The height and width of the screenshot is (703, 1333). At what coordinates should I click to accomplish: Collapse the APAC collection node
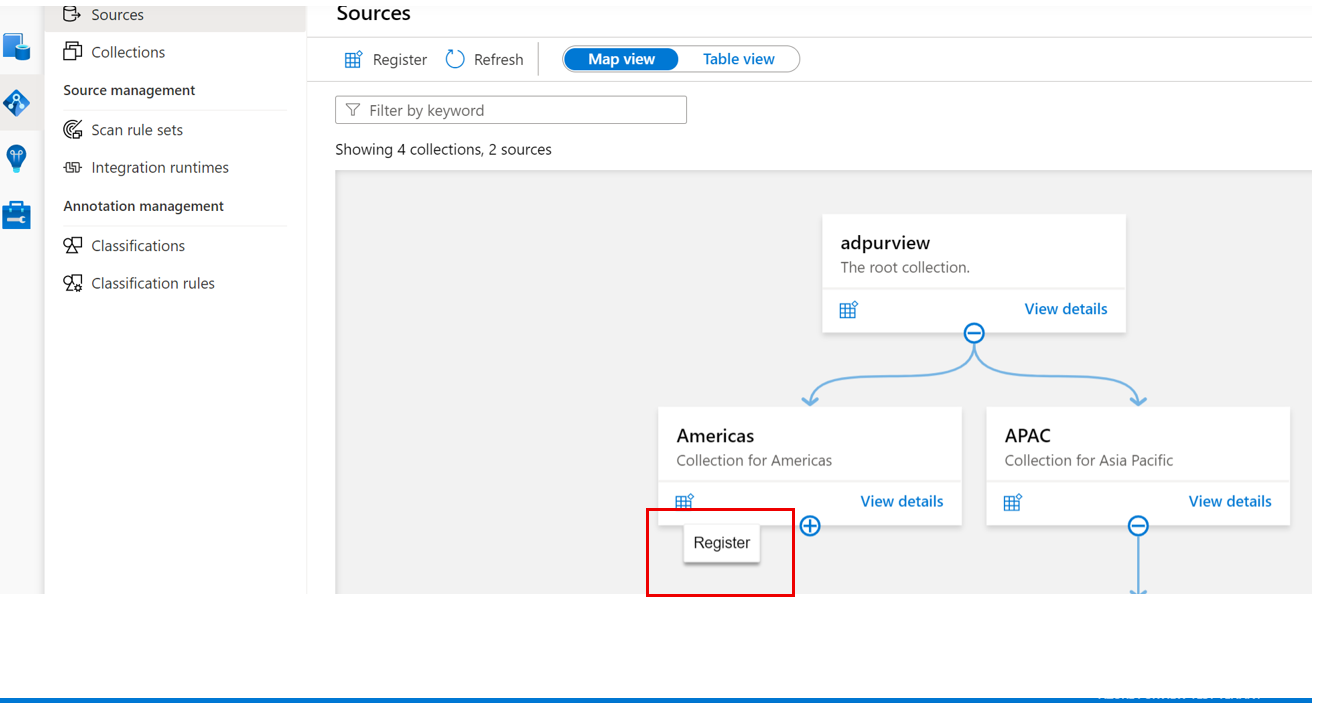pos(1138,524)
